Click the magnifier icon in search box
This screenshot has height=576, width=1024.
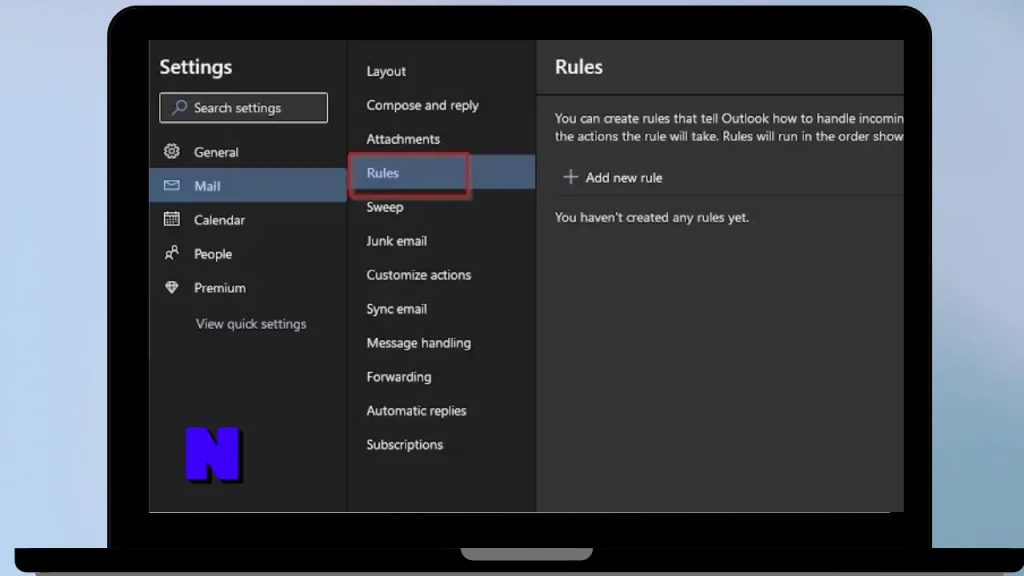click(x=180, y=107)
